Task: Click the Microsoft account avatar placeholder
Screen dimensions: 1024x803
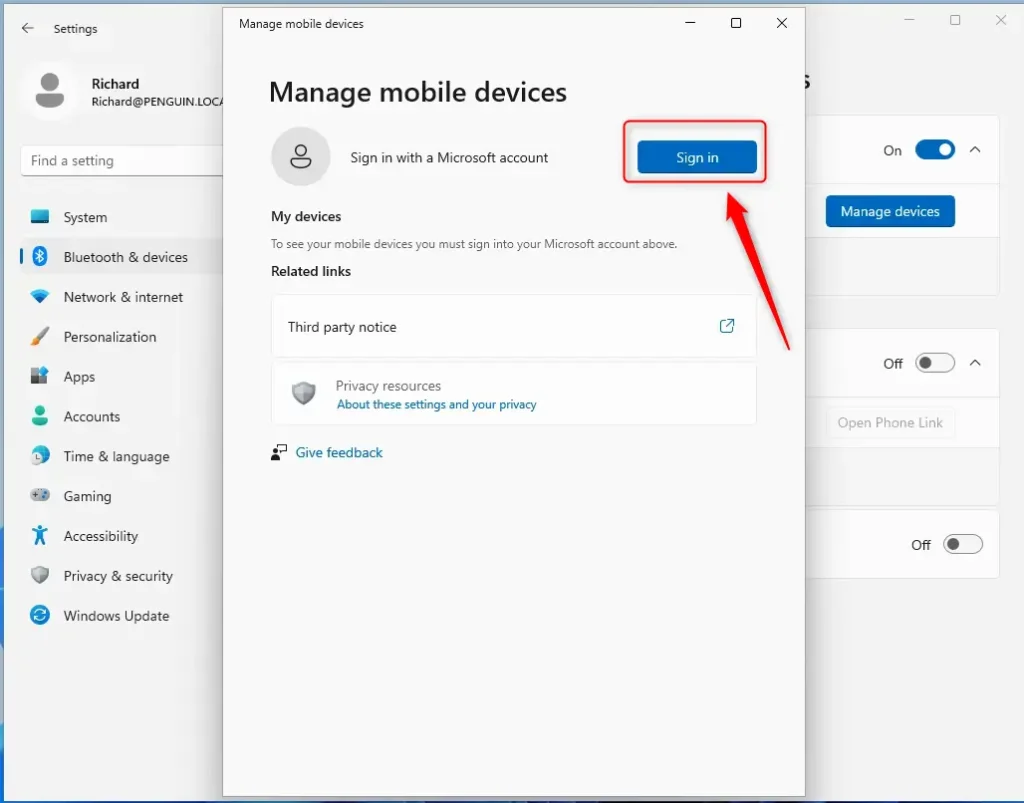Action: coord(300,157)
